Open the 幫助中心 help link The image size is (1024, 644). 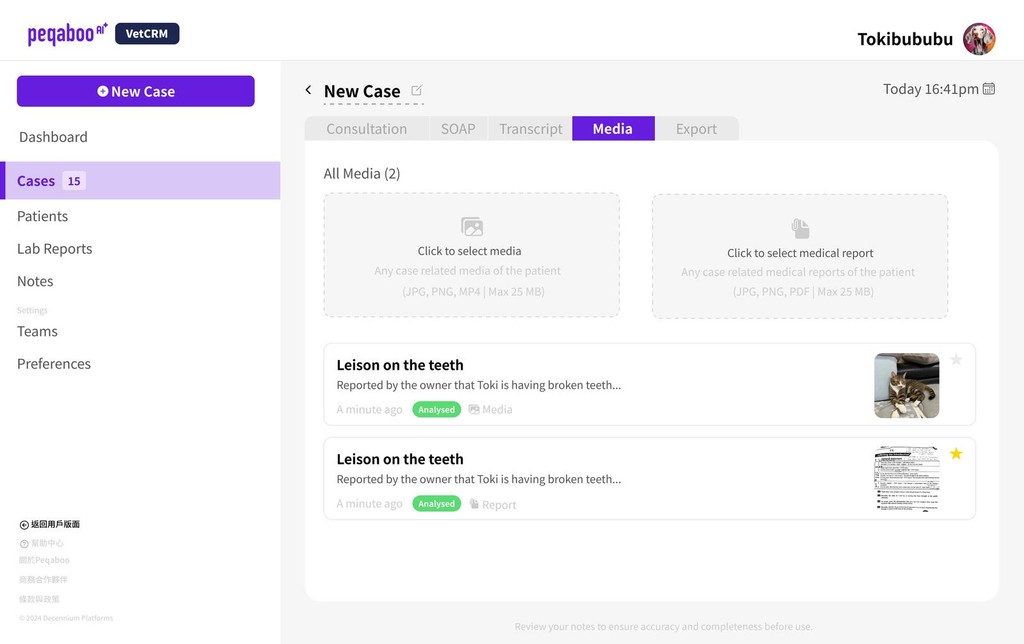pos(42,543)
